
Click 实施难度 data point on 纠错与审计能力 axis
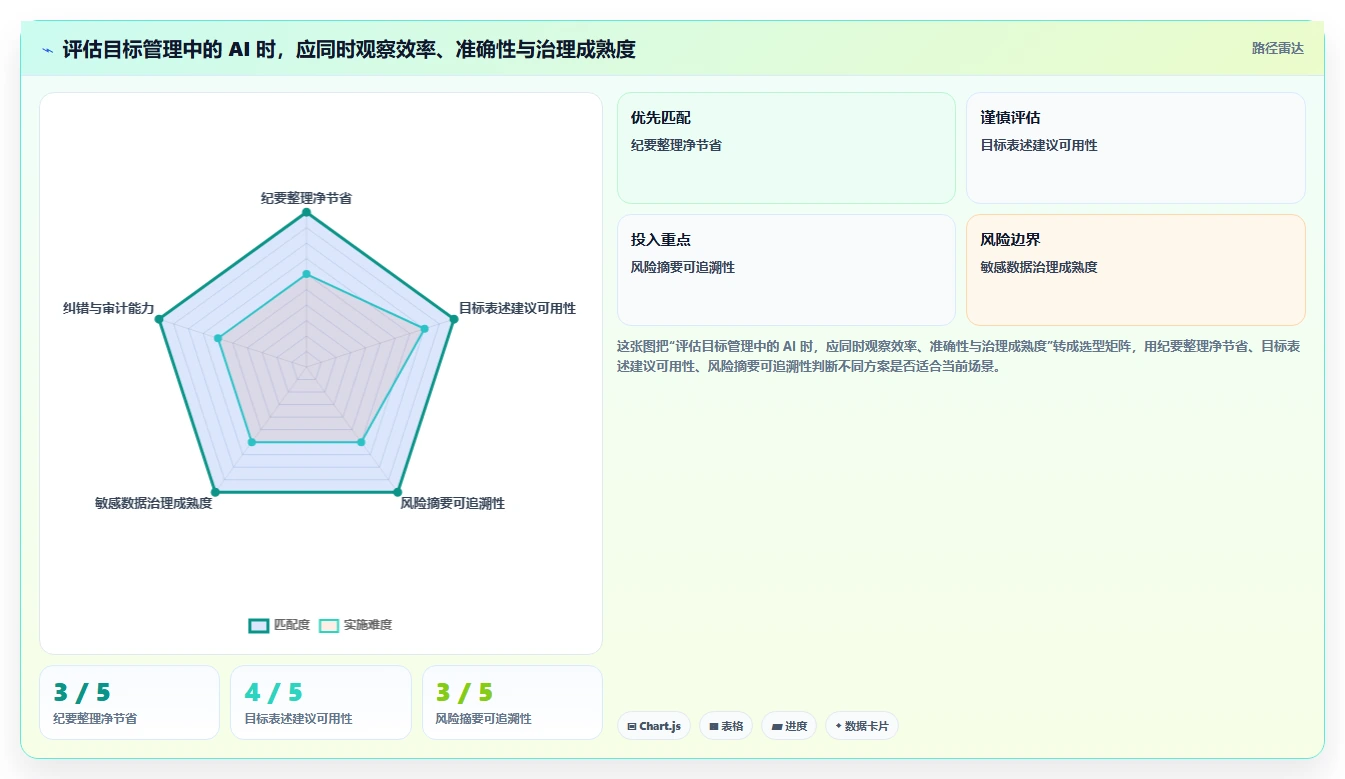(x=217, y=338)
